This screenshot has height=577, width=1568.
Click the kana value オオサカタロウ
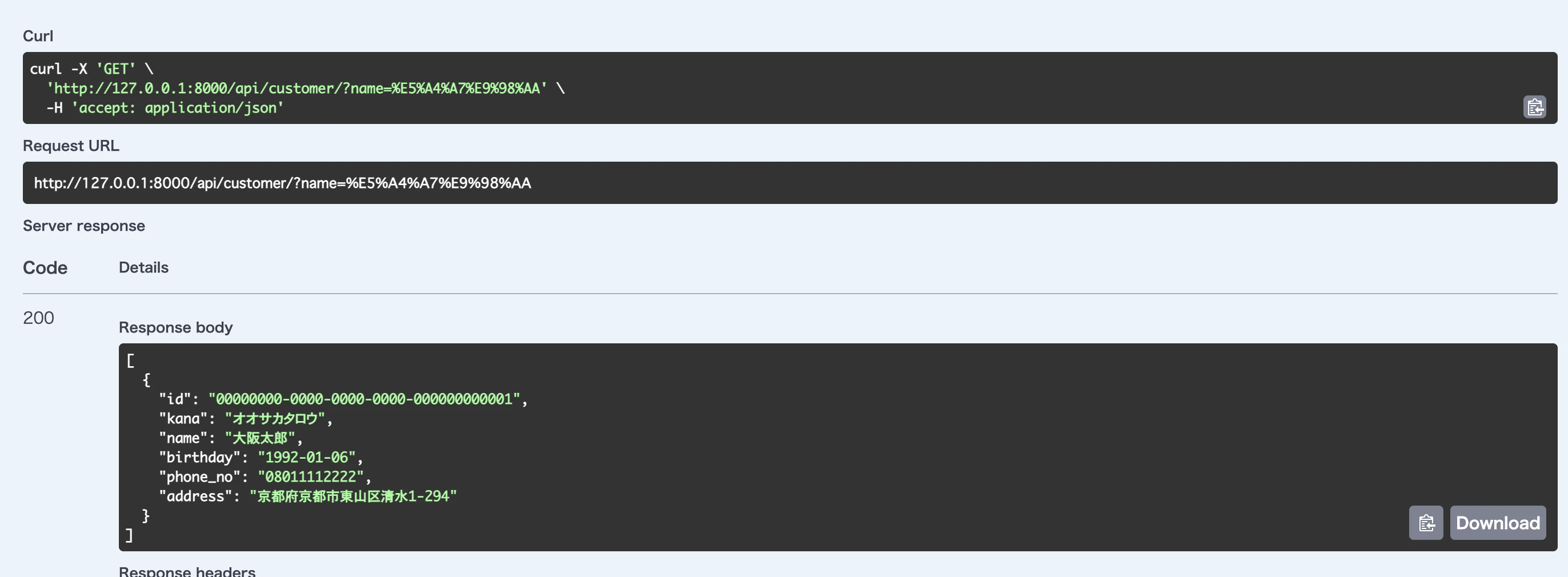275,419
